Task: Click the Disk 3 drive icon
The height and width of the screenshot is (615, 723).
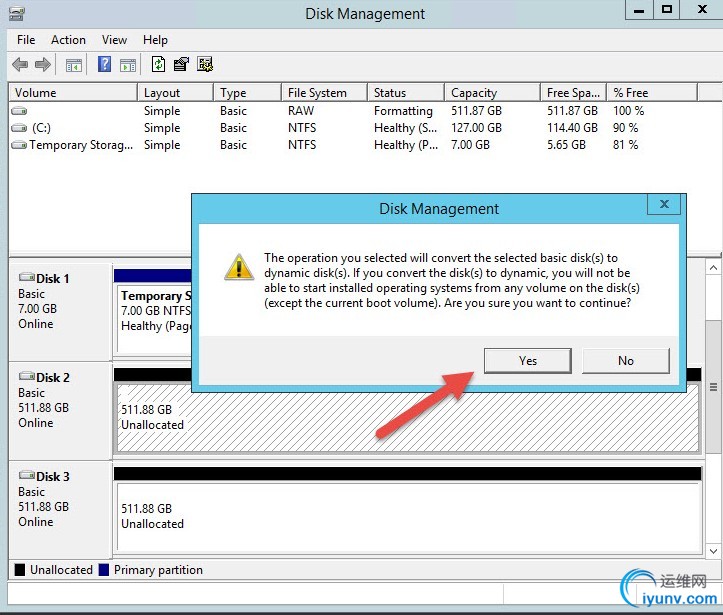Action: pyautogui.click(x=27, y=475)
